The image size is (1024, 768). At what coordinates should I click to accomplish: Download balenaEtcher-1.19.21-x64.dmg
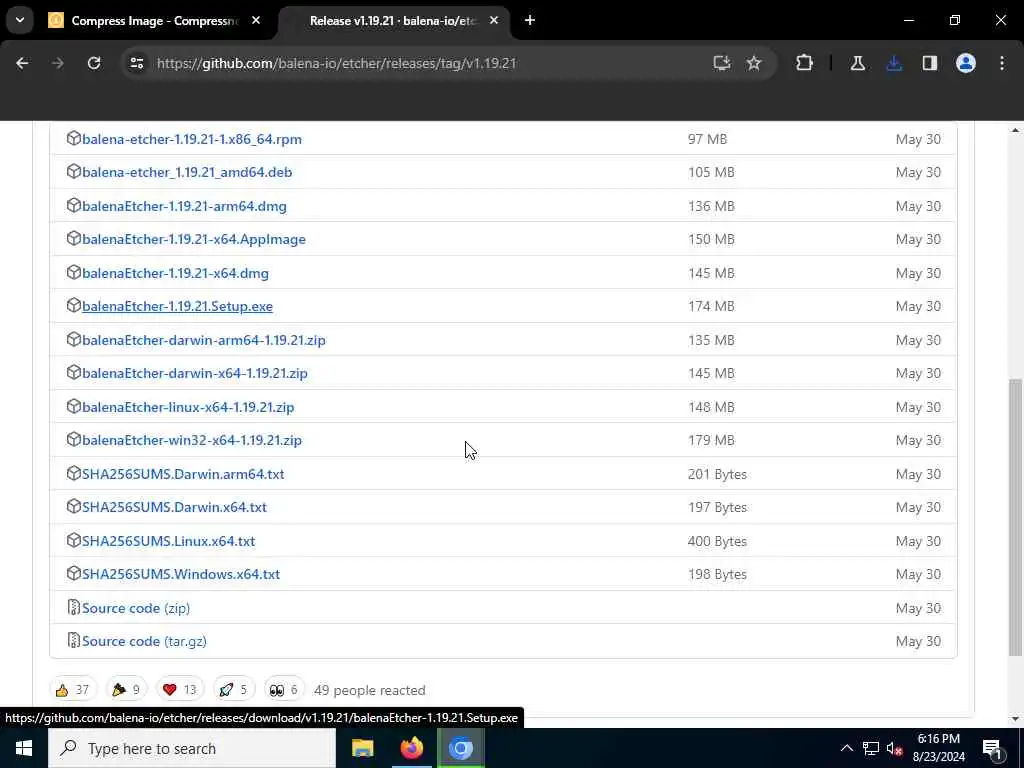click(x=176, y=274)
